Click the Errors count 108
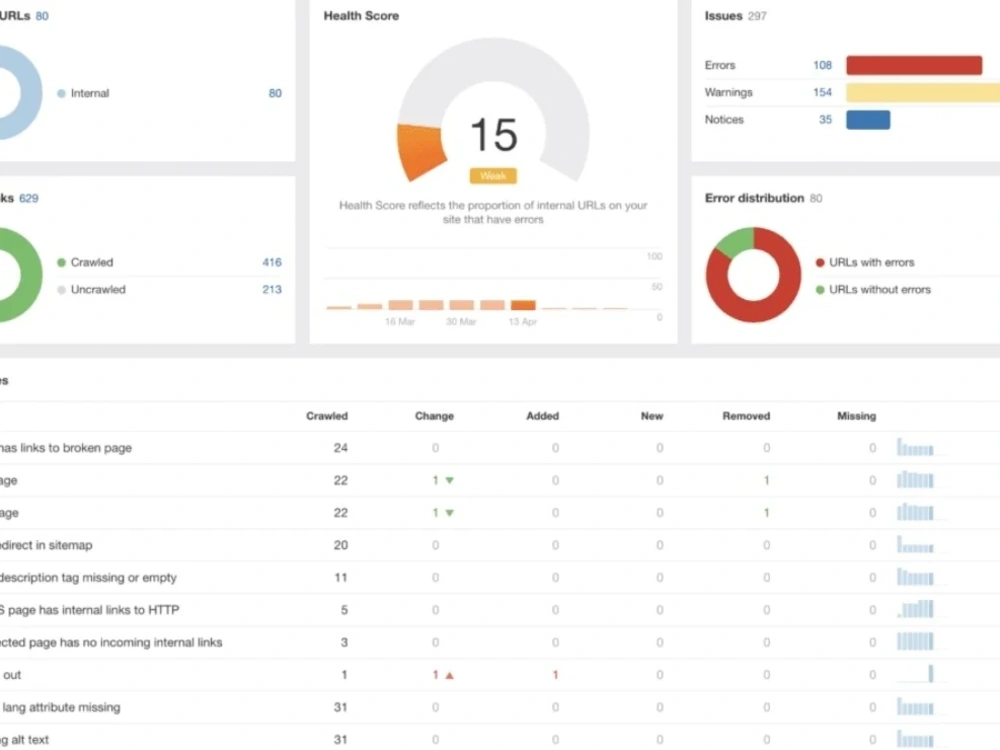This screenshot has width=1000, height=750. coord(822,65)
